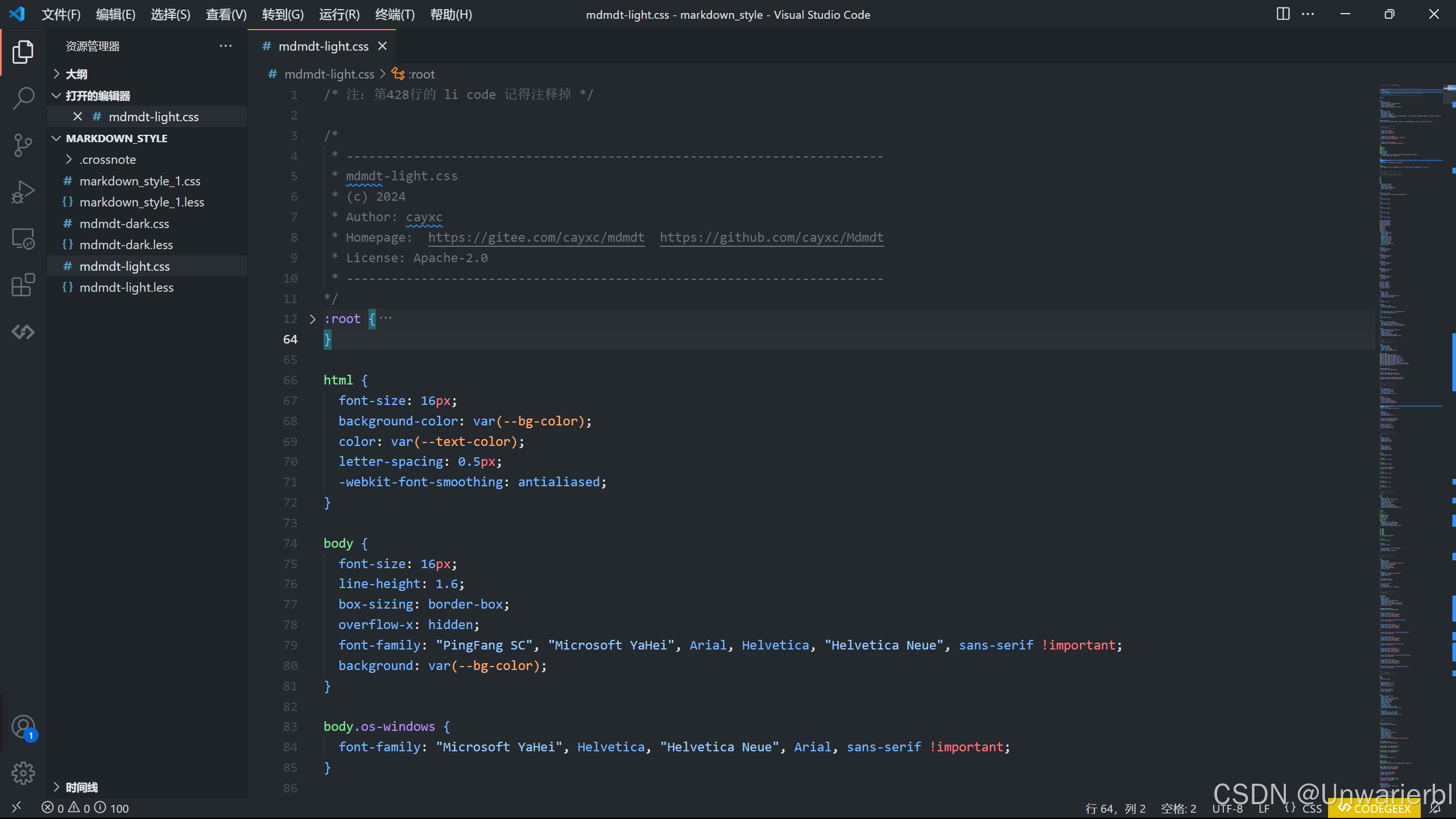The width and height of the screenshot is (1456, 819).
Task: Open the 终端(T) menu
Action: [x=395, y=14]
